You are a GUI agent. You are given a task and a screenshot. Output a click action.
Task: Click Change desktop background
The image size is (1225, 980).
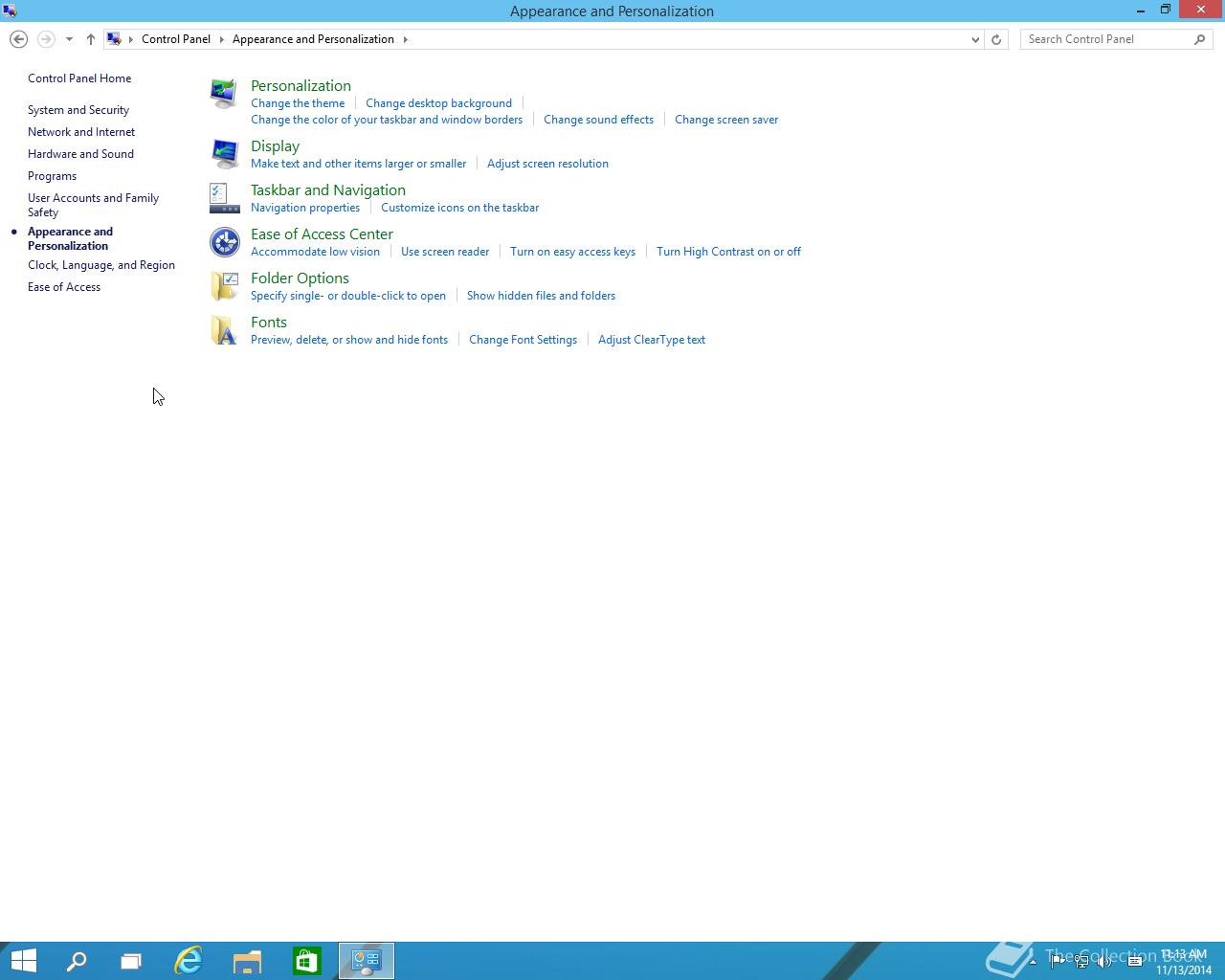pyautogui.click(x=438, y=103)
